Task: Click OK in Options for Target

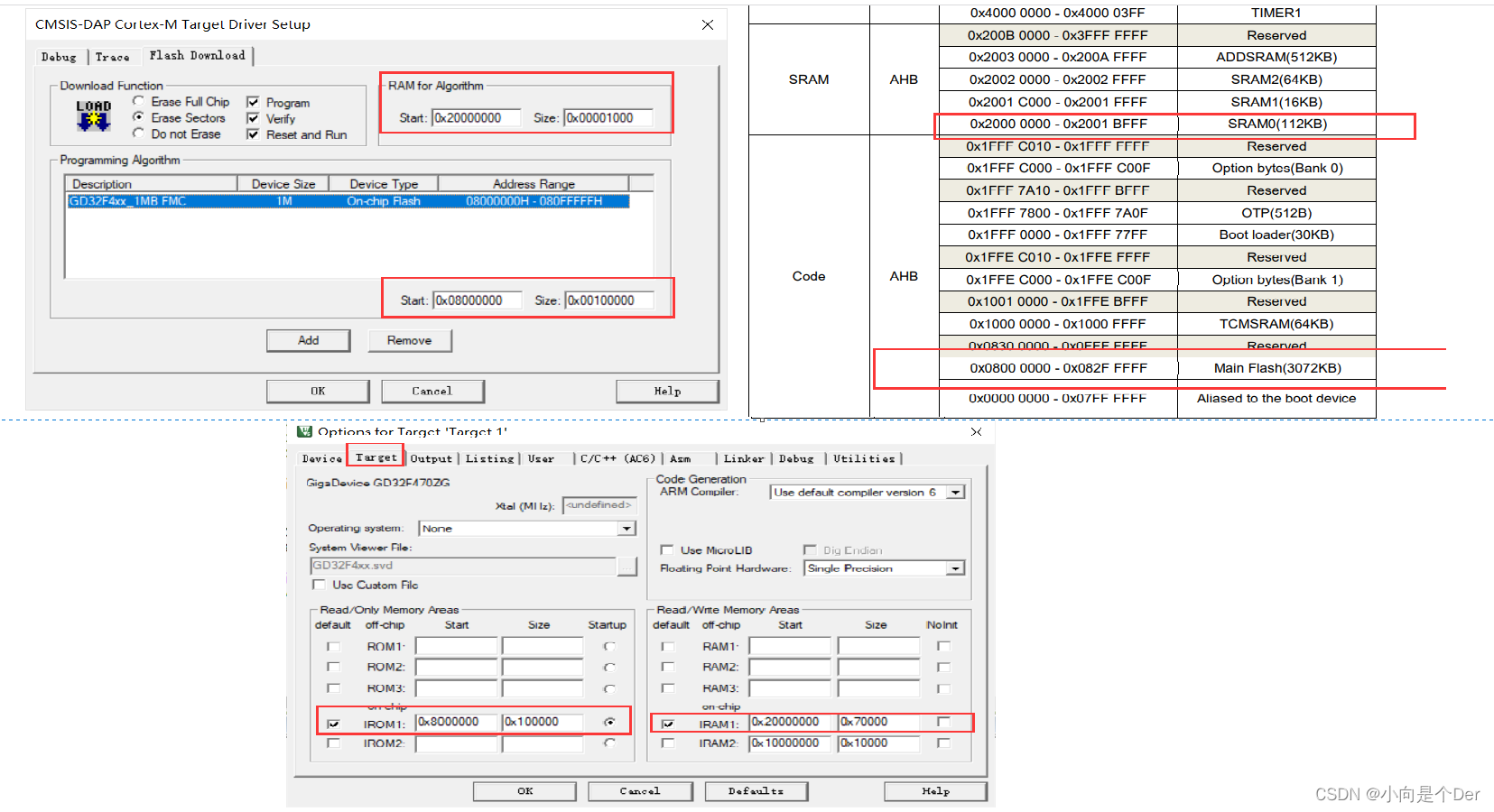Action: [x=525, y=791]
